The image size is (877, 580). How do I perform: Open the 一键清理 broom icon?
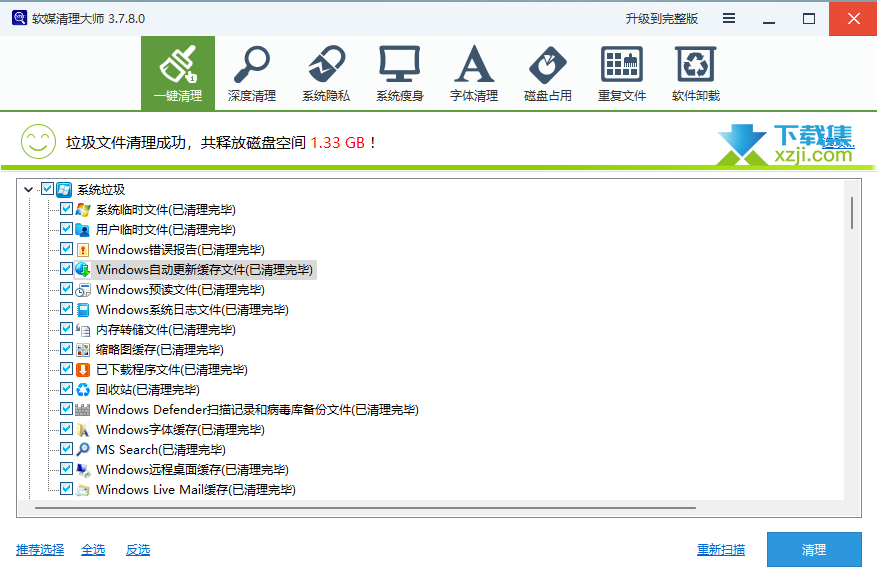[178, 64]
